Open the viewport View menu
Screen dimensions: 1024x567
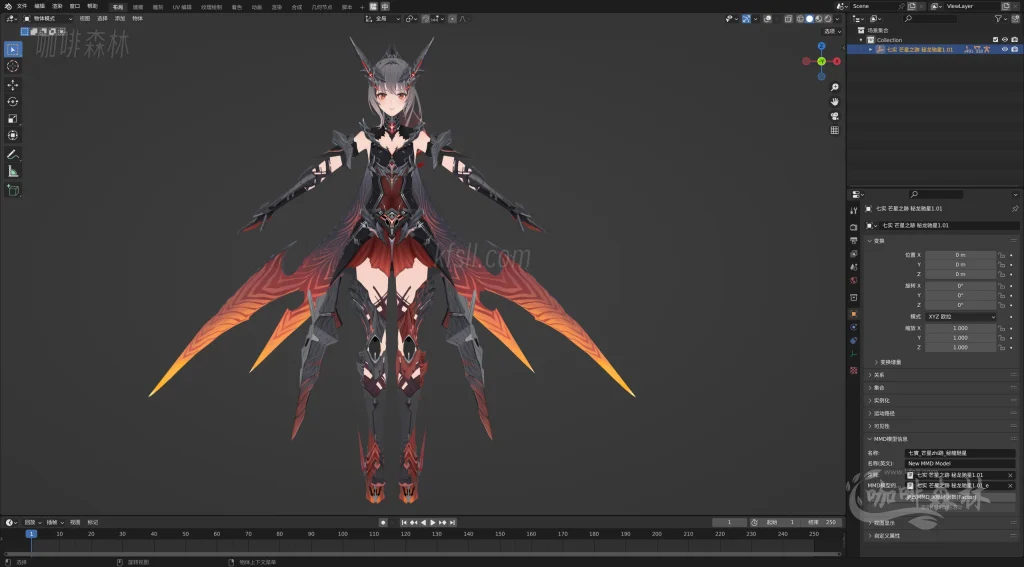coord(85,19)
